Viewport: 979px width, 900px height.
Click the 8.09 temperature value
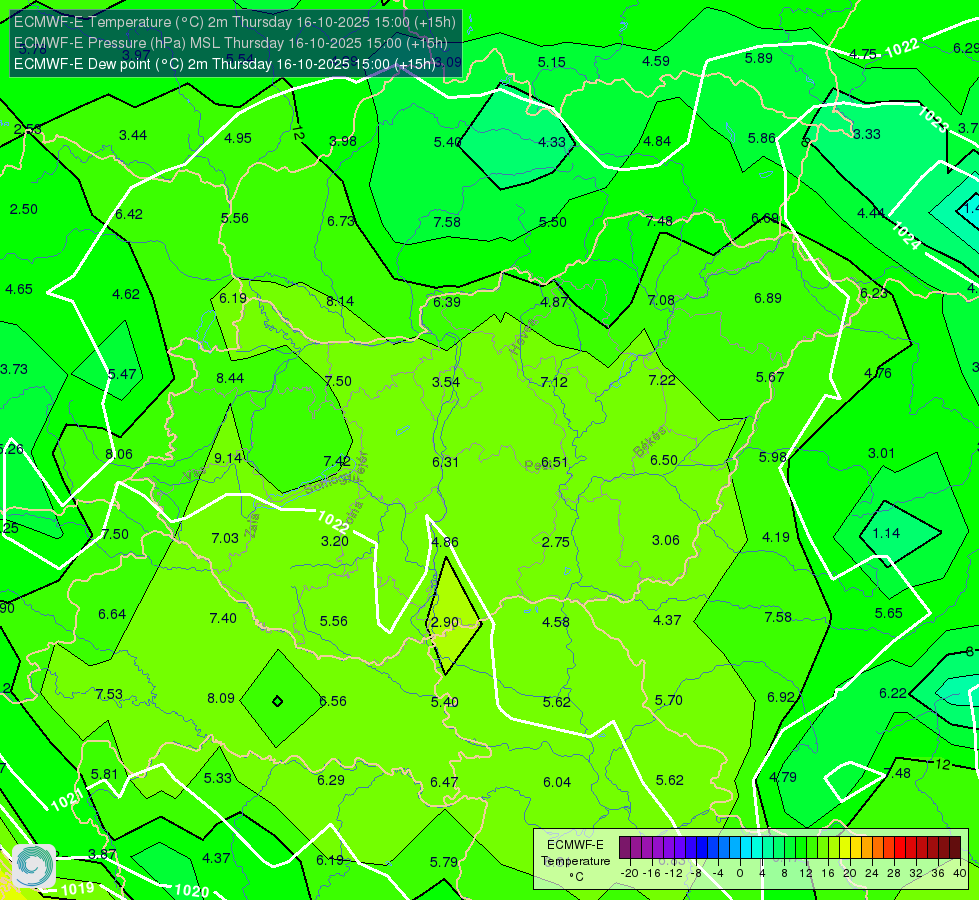click(x=220, y=698)
